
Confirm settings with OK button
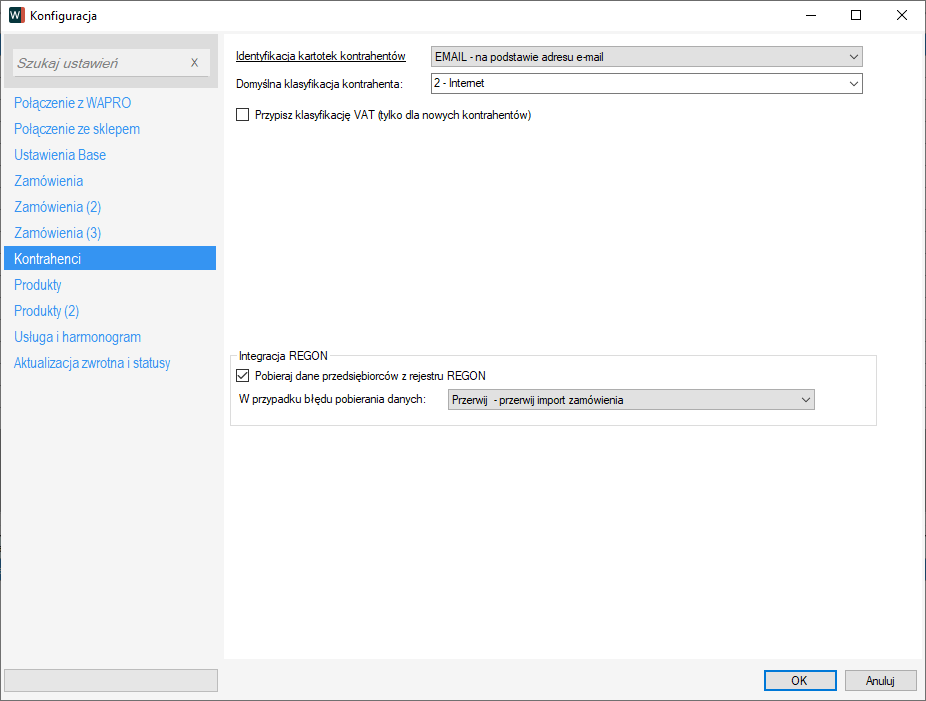click(799, 680)
